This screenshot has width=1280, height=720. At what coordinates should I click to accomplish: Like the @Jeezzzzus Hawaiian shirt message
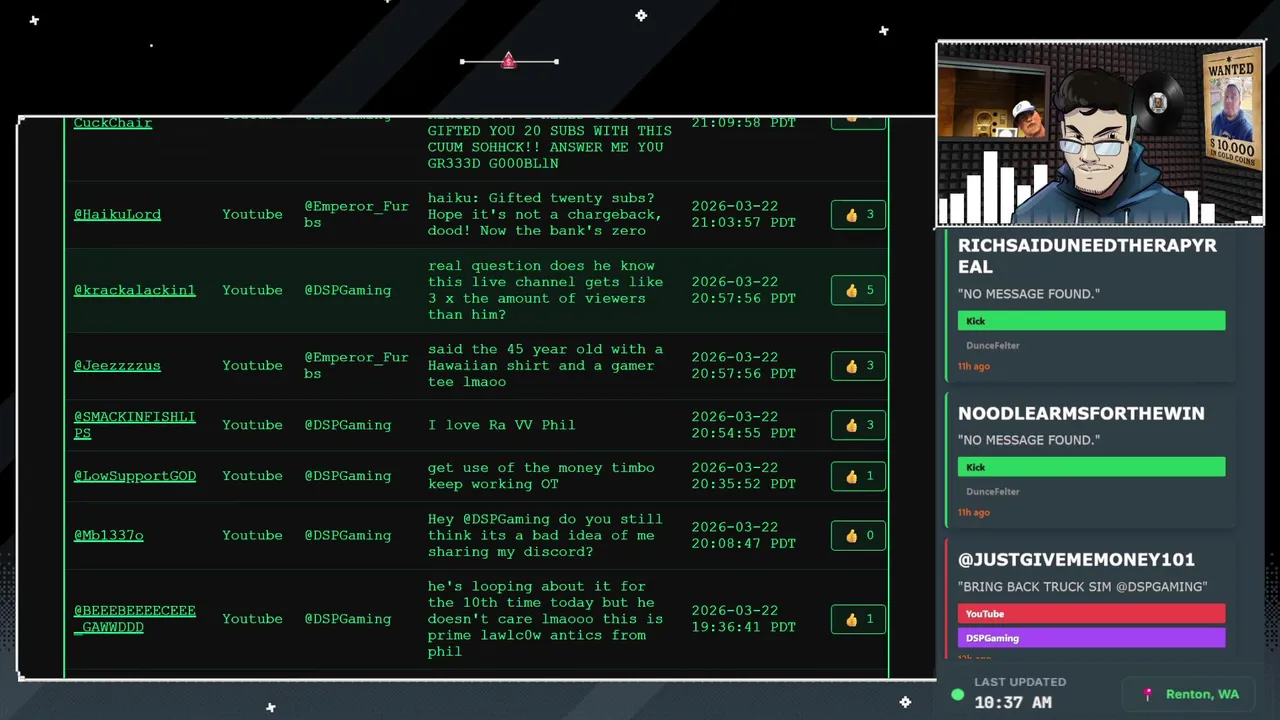pos(858,365)
